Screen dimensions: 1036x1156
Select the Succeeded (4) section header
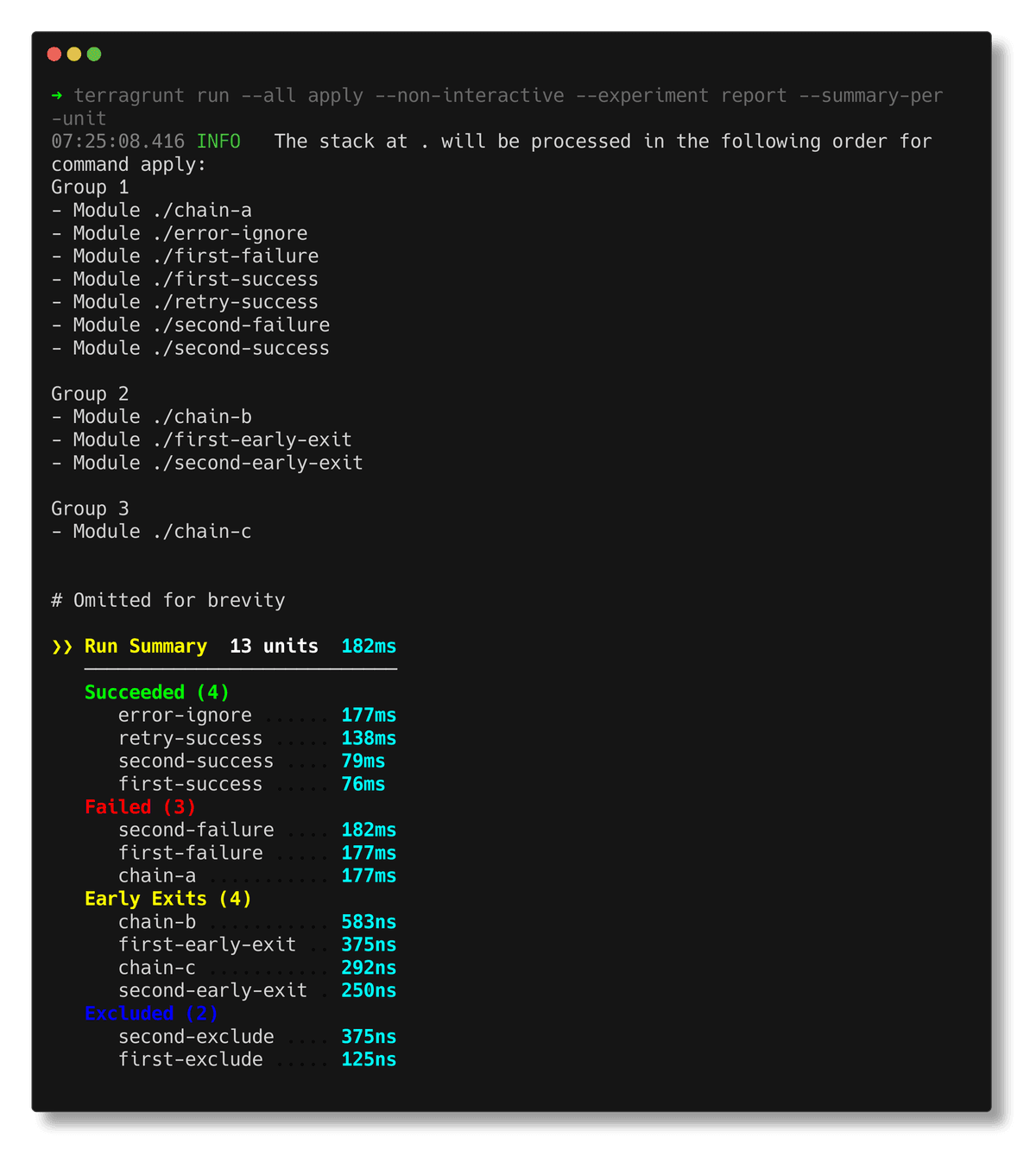click(x=157, y=692)
